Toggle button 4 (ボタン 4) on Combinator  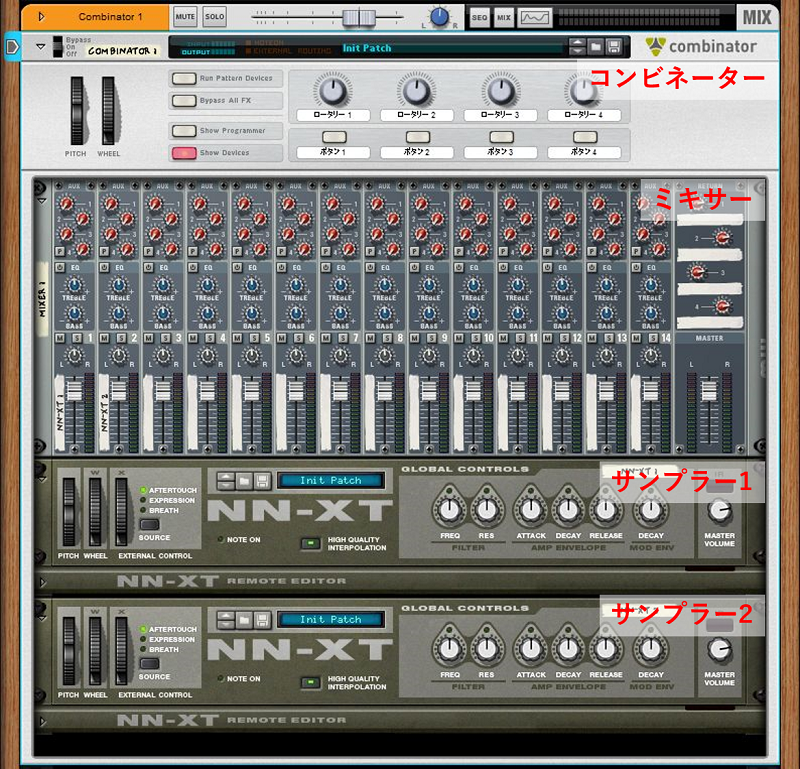click(x=585, y=137)
